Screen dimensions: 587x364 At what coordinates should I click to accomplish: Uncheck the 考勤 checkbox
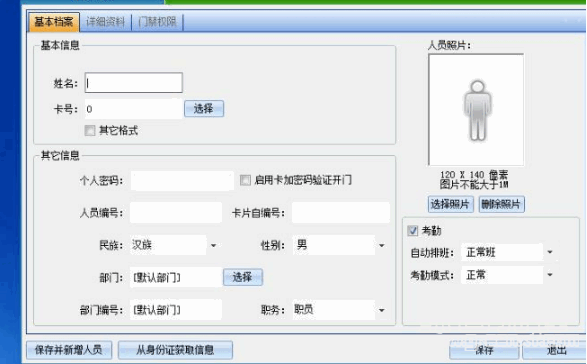413,231
